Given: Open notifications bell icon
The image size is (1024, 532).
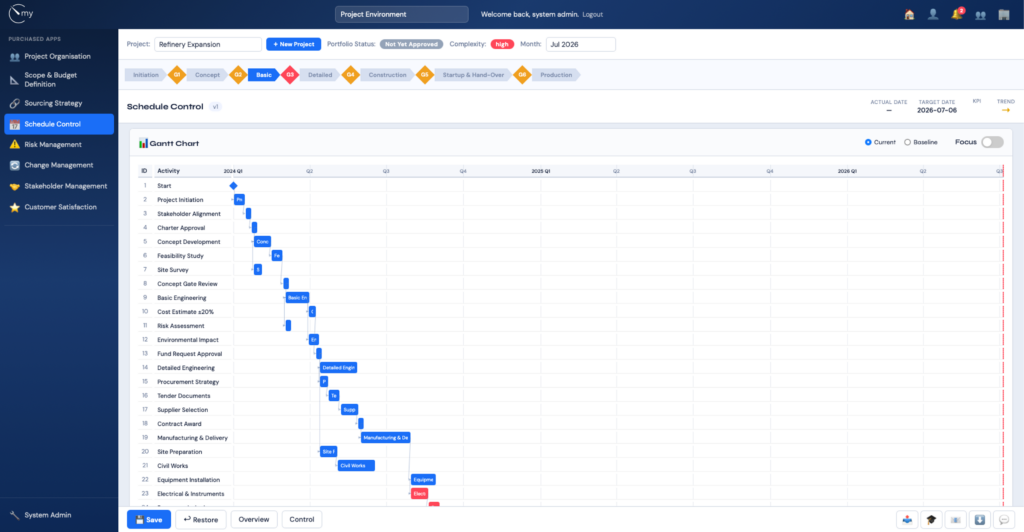Looking at the screenshot, I should point(957,14).
